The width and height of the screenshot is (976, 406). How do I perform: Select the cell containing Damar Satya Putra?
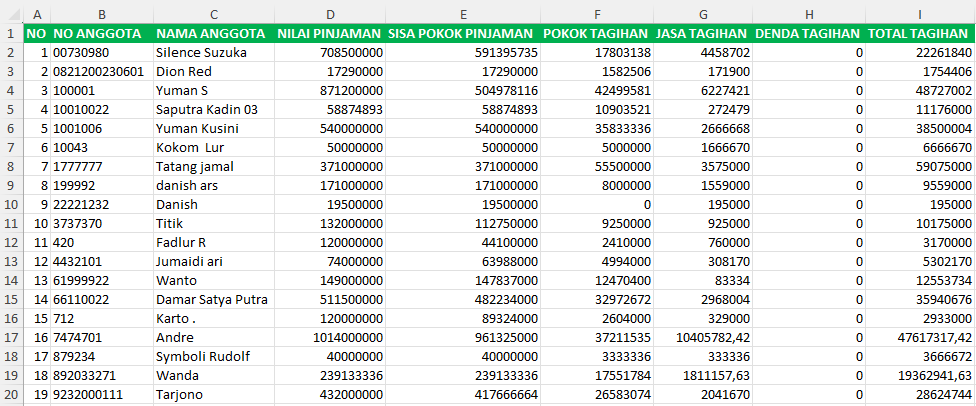[214, 300]
